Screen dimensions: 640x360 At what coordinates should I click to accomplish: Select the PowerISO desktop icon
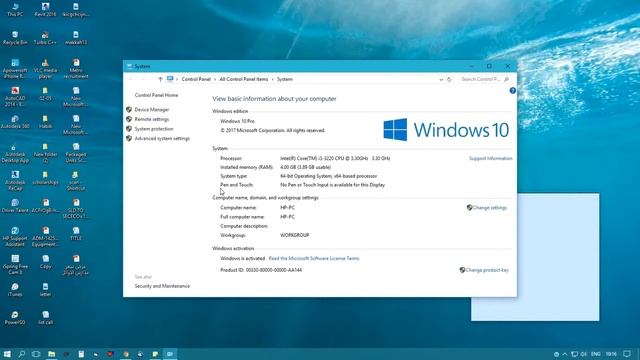pos(15,318)
